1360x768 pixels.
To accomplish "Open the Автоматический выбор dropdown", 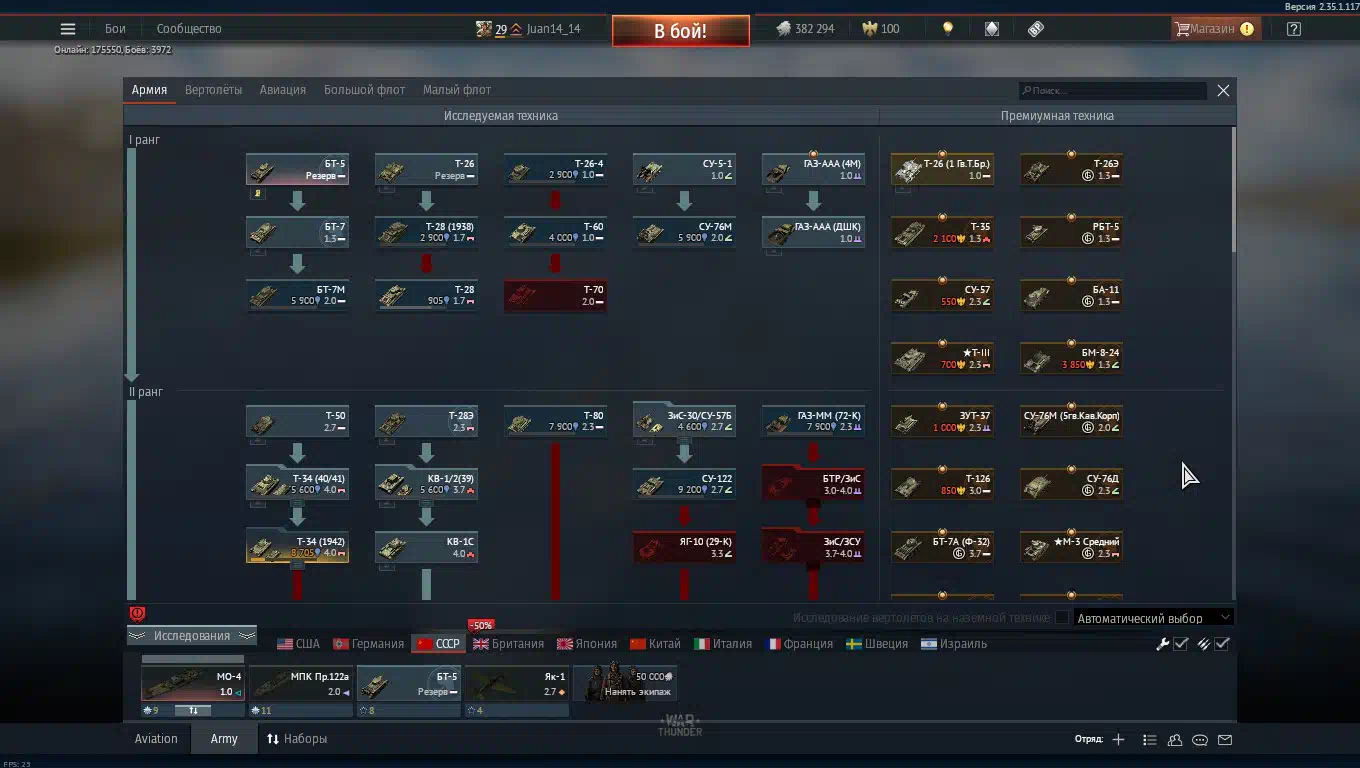I will (1153, 618).
